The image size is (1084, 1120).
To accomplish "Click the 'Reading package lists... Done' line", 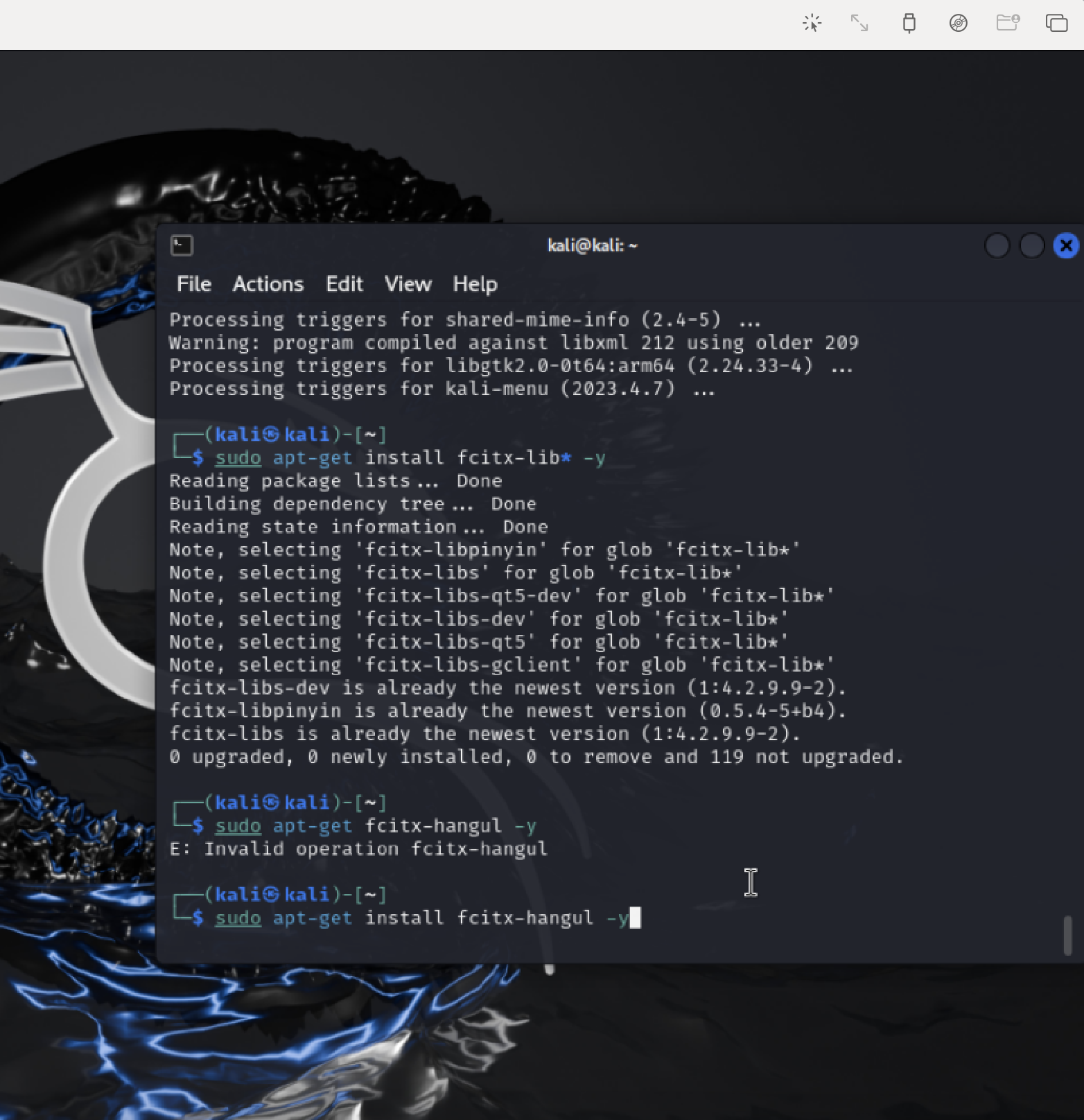I will [x=335, y=481].
